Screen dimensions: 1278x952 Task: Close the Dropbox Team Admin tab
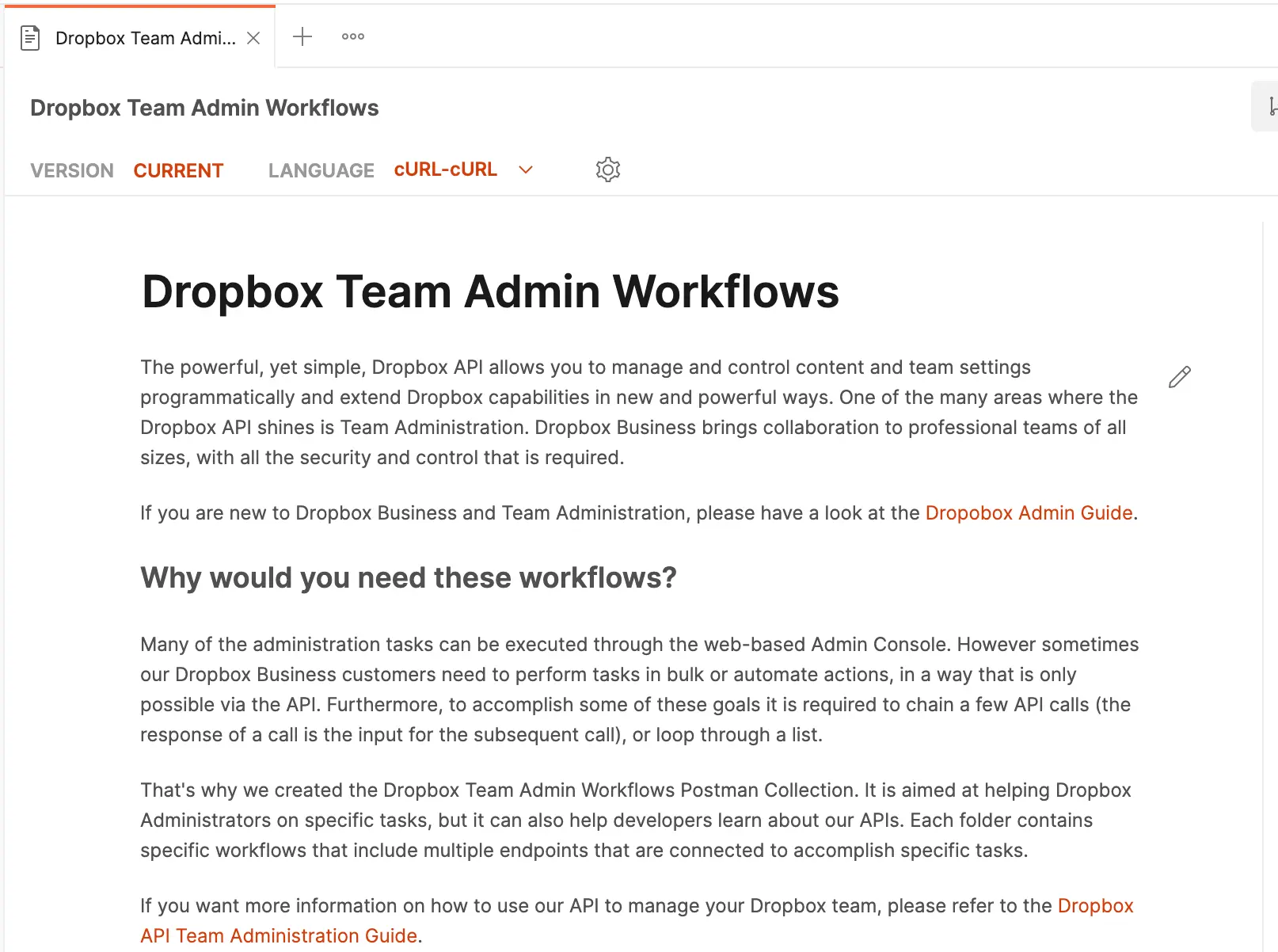point(253,38)
